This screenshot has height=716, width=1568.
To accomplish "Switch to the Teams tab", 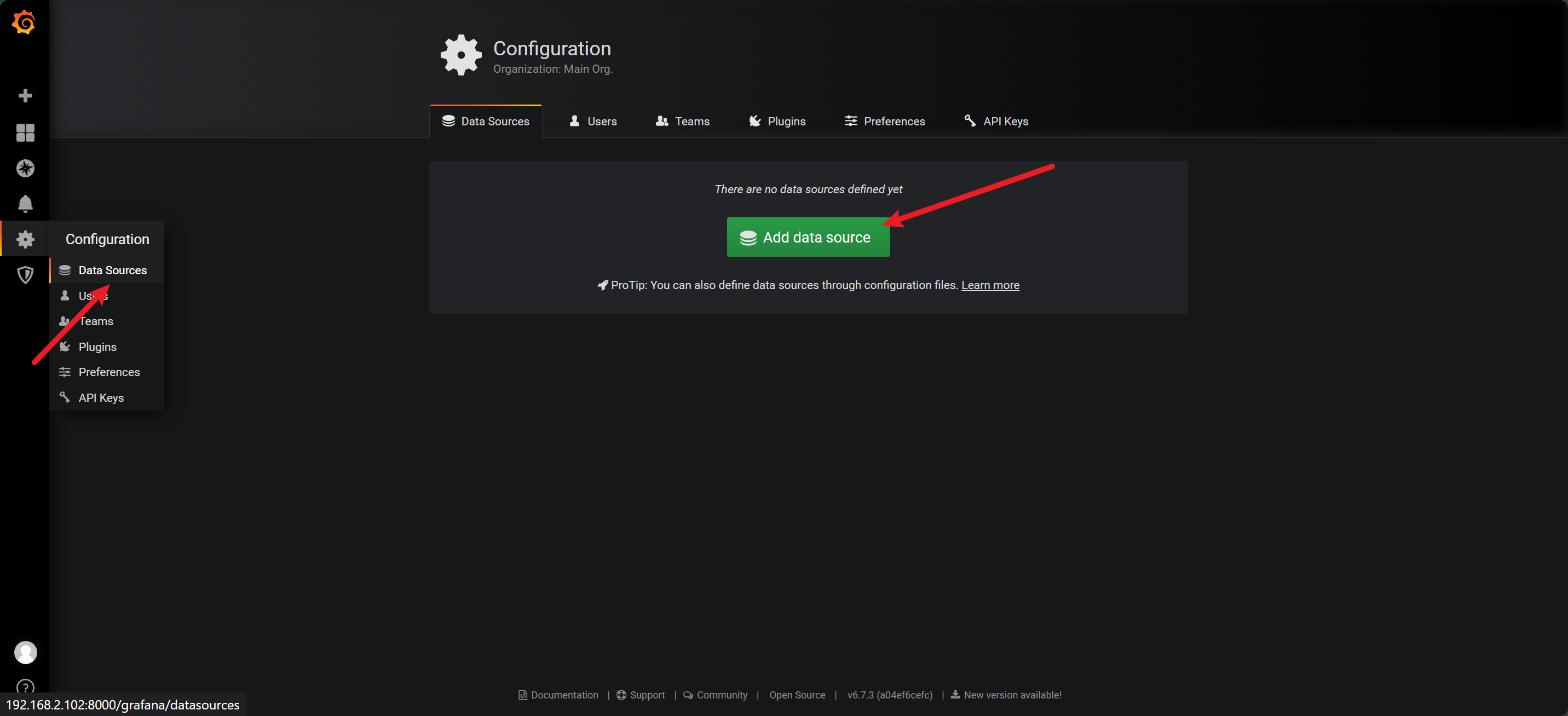I will point(682,121).
